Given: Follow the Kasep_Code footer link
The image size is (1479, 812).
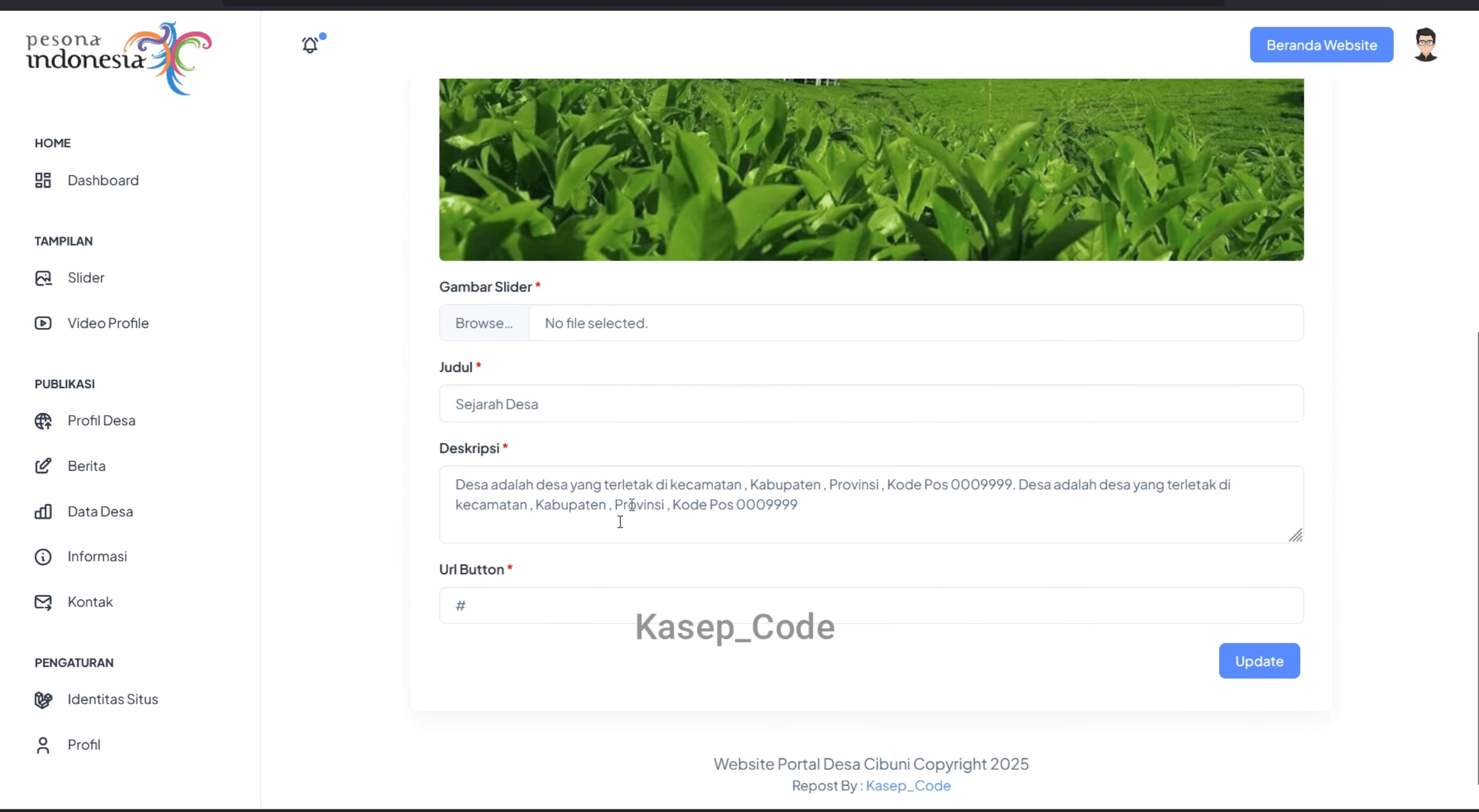Looking at the screenshot, I should coord(908,786).
